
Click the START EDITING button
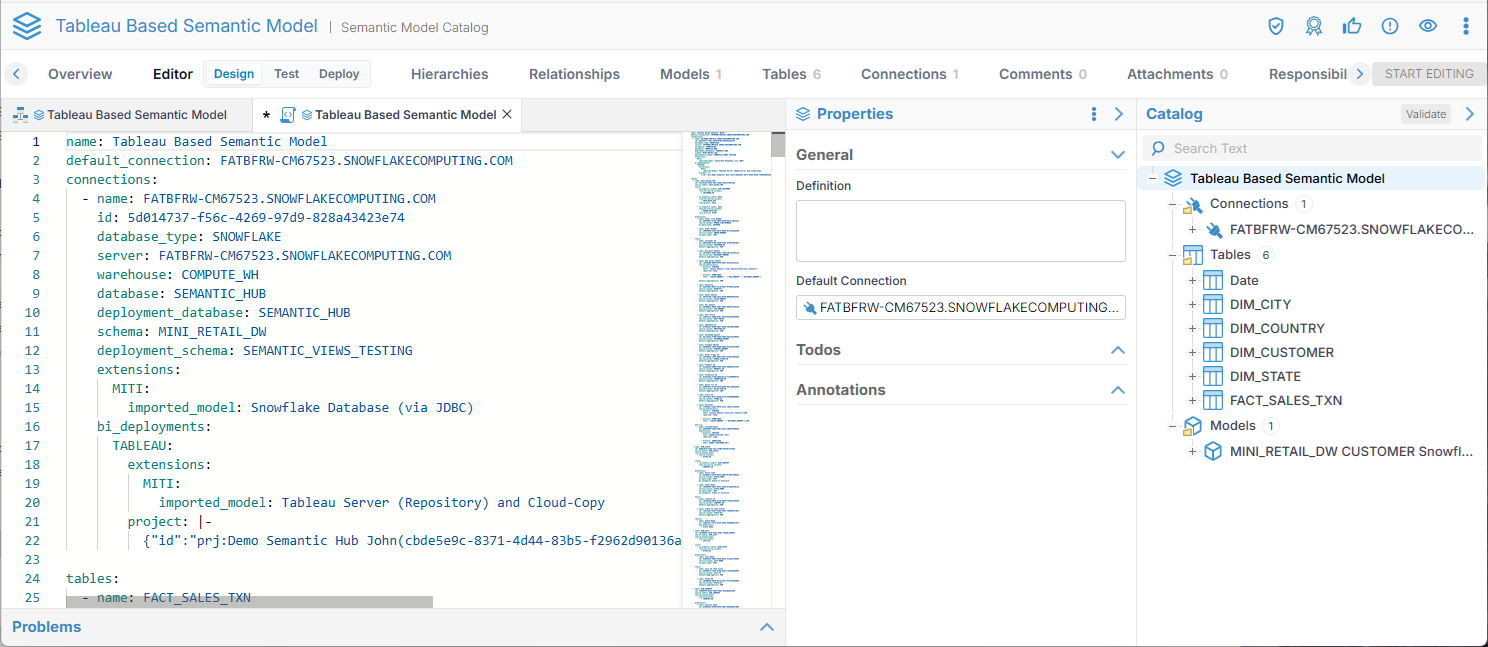(x=1429, y=74)
